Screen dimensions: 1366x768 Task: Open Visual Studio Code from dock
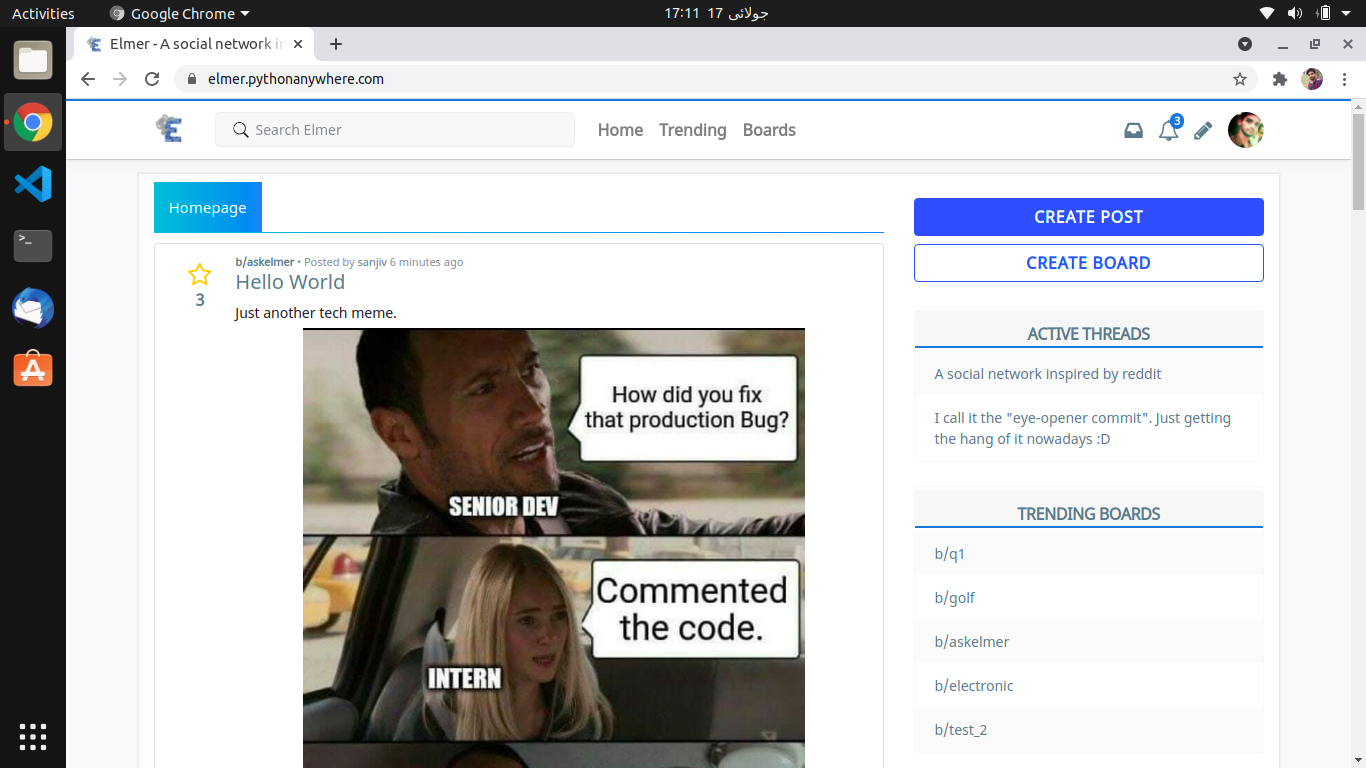tap(33, 184)
